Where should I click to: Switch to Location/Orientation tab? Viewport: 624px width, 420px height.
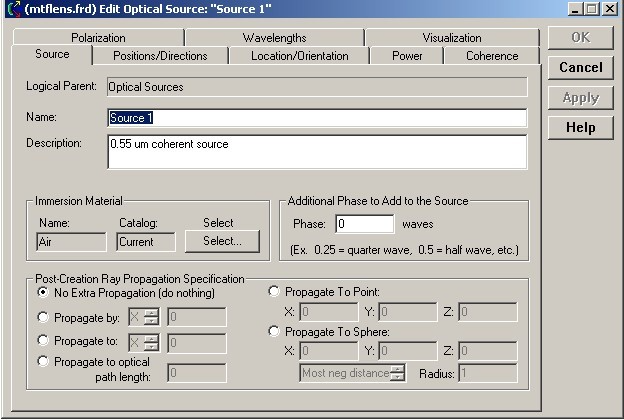point(299,56)
